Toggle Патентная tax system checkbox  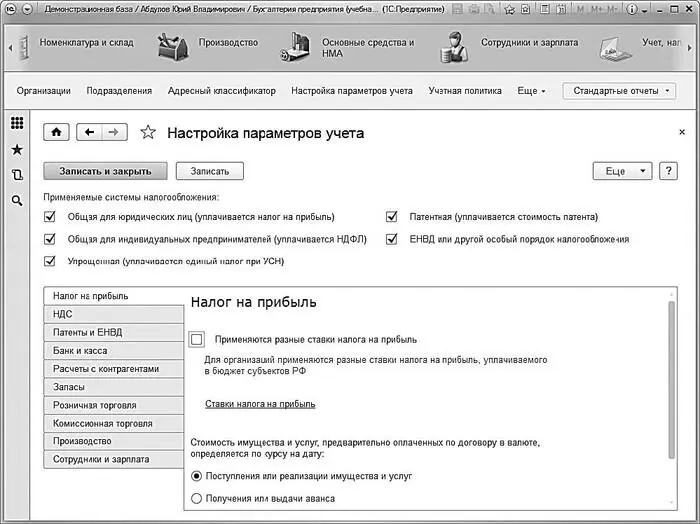pos(392,216)
